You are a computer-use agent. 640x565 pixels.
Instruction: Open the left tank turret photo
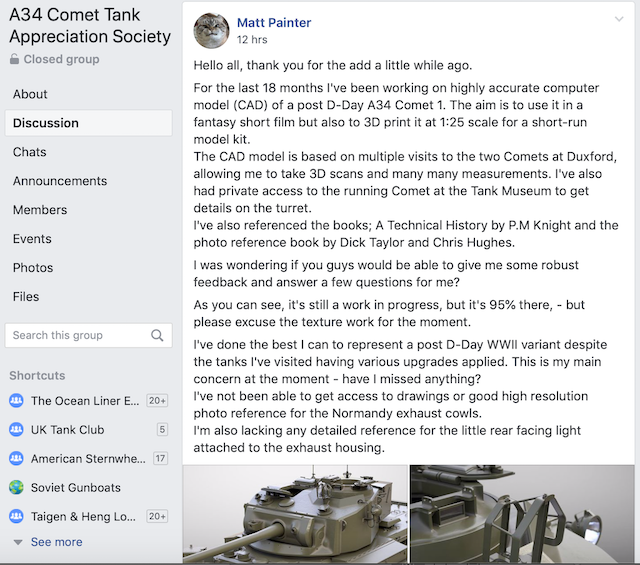coord(294,514)
